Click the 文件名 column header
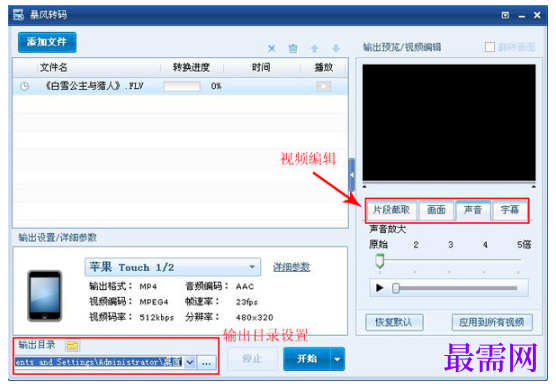The image size is (556, 389). (53, 67)
